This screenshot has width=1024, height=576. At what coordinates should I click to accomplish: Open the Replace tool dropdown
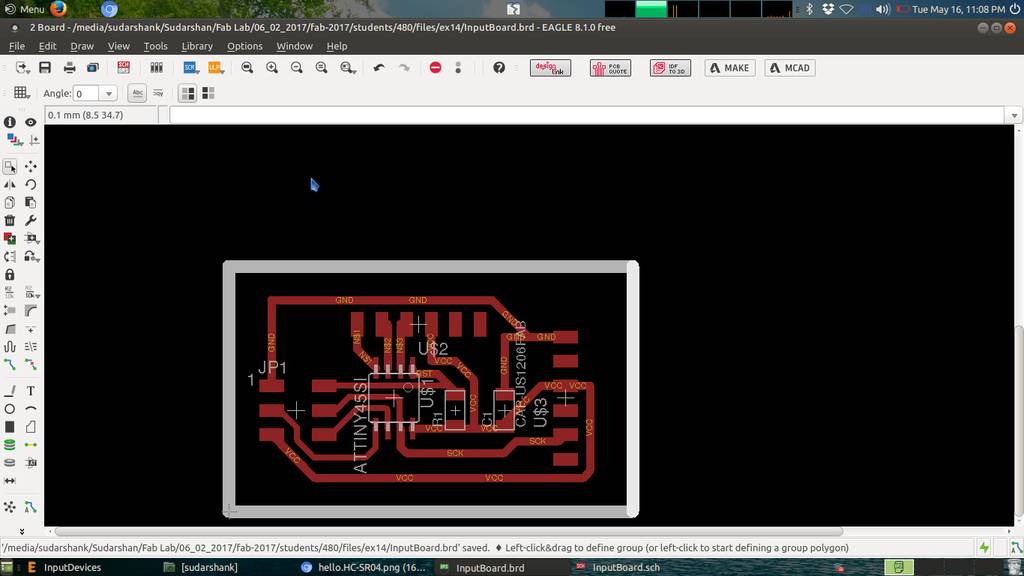pyautogui.click(x=31, y=257)
